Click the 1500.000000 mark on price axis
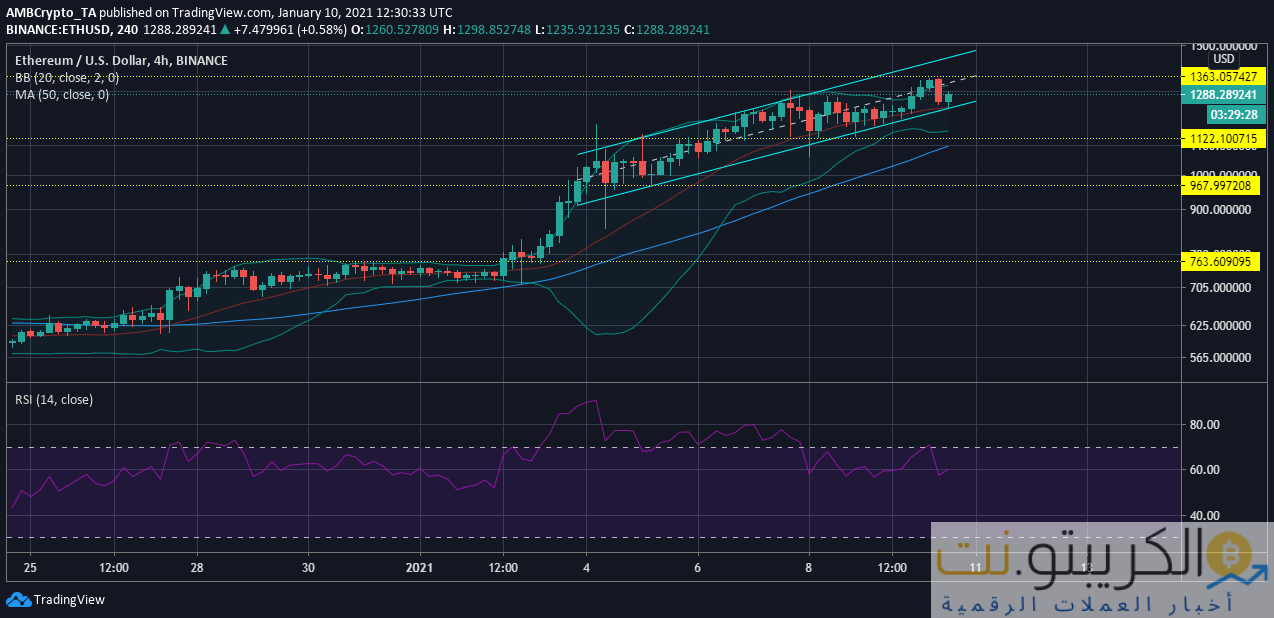This screenshot has height=618, width=1274. coord(1222,46)
